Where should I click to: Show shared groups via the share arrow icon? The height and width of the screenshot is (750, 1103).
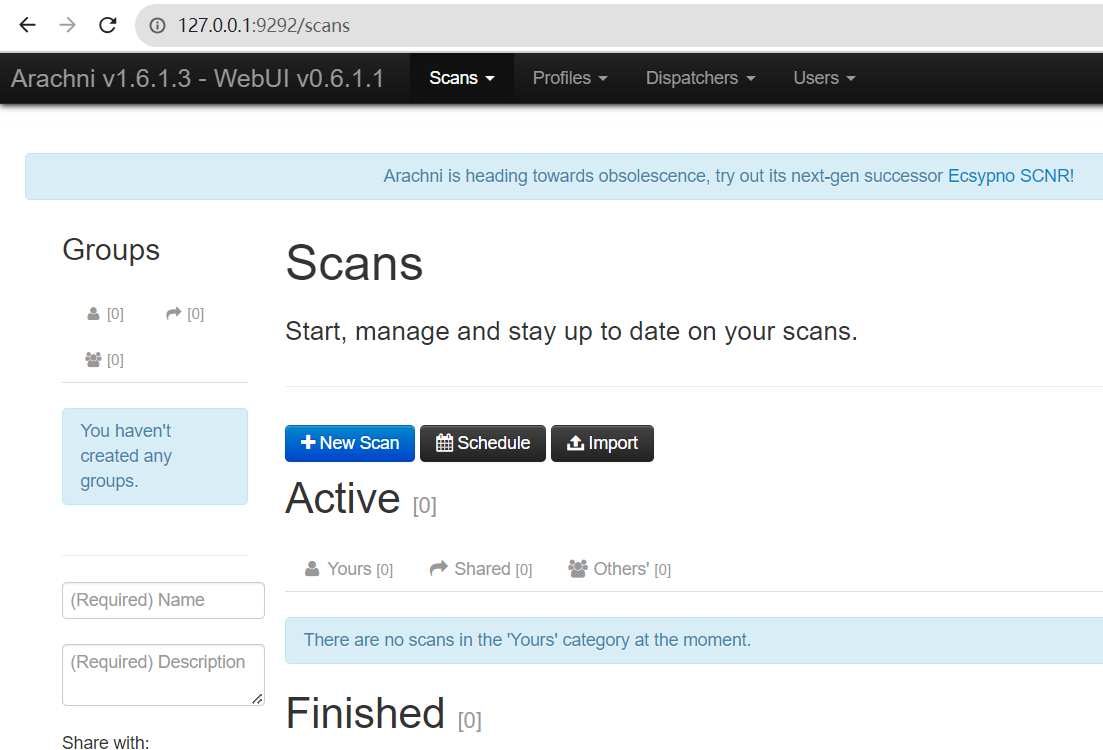tap(185, 314)
